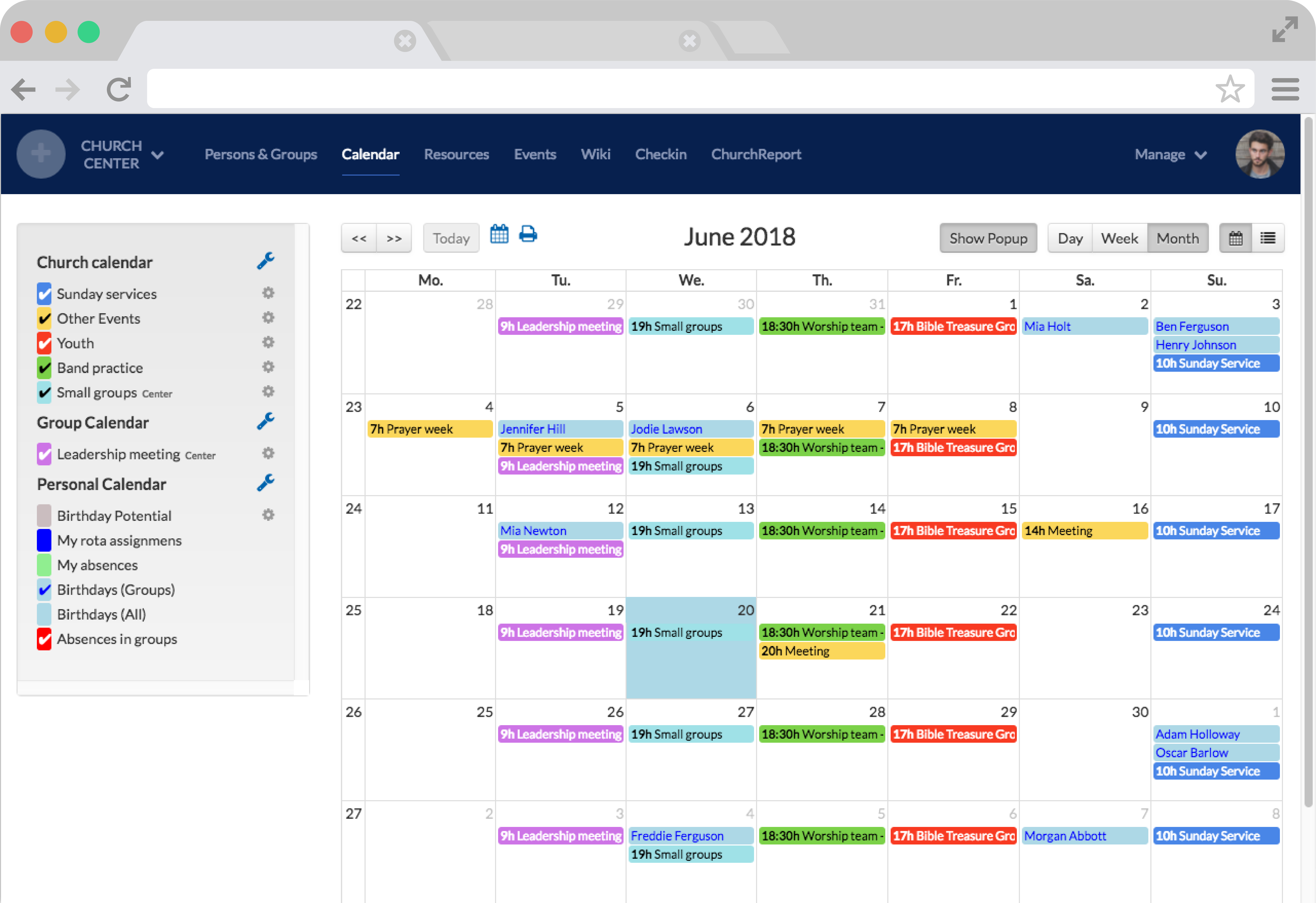Click the print calendar icon
The width and height of the screenshot is (1316, 903).
click(x=528, y=234)
